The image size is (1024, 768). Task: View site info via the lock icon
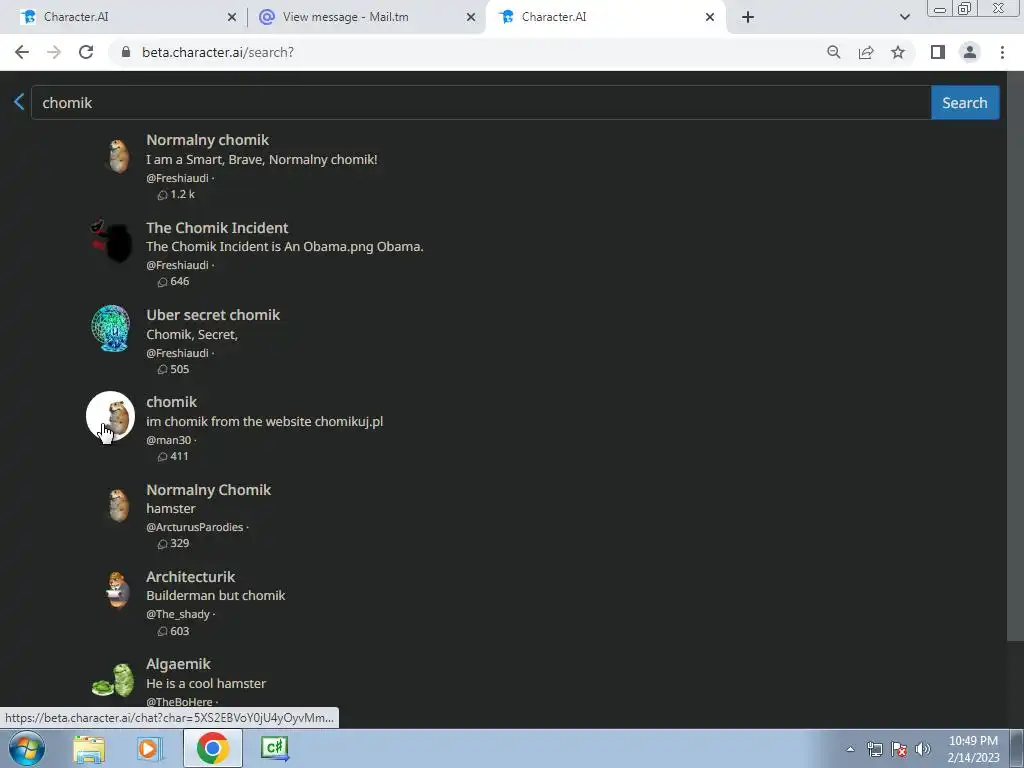126,52
